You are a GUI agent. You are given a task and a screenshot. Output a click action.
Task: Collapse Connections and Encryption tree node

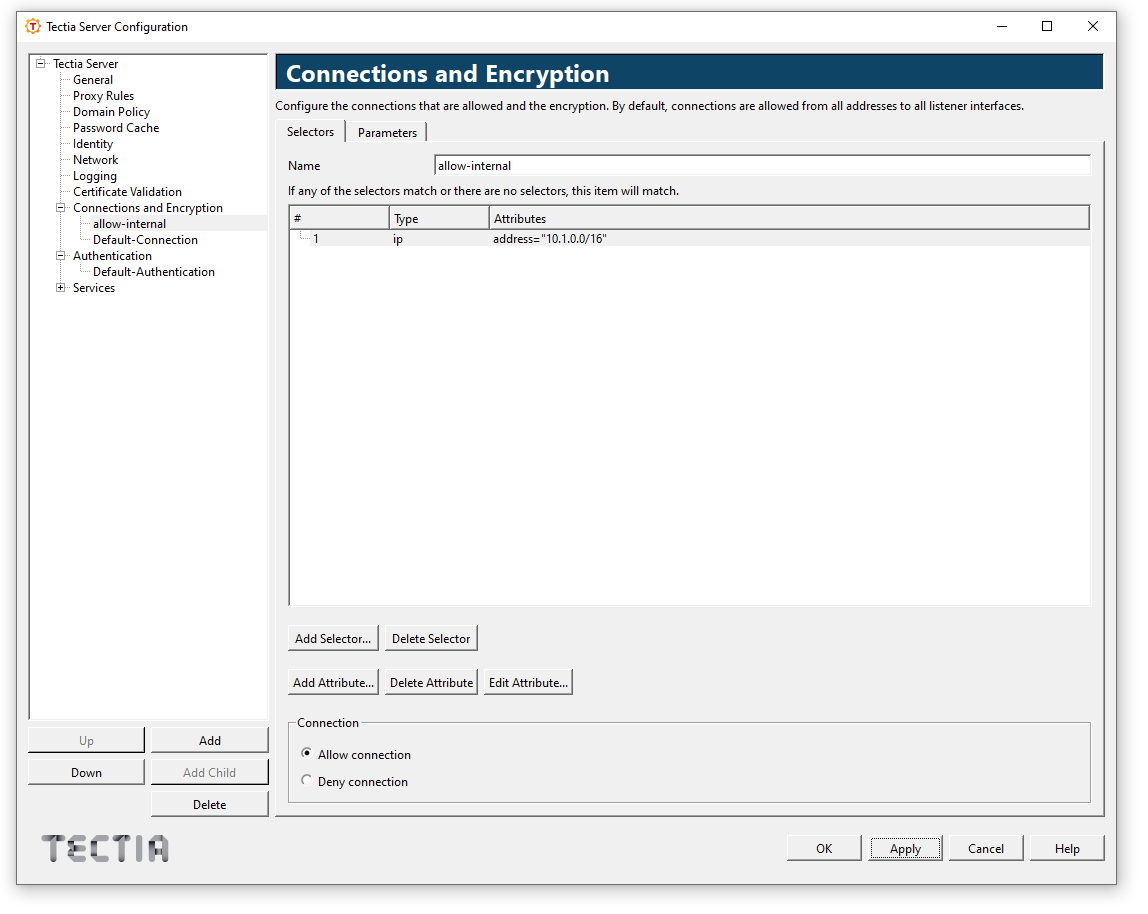pos(61,208)
